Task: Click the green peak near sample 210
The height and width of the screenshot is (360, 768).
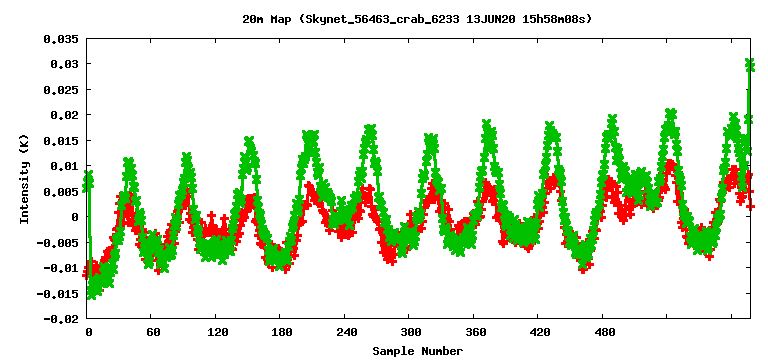Action: (311, 137)
